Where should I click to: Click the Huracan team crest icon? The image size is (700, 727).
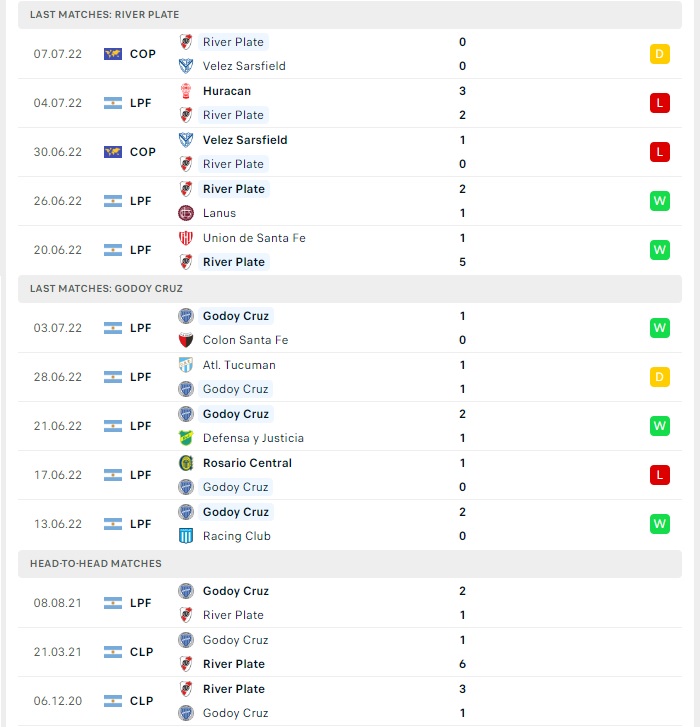coord(186,91)
